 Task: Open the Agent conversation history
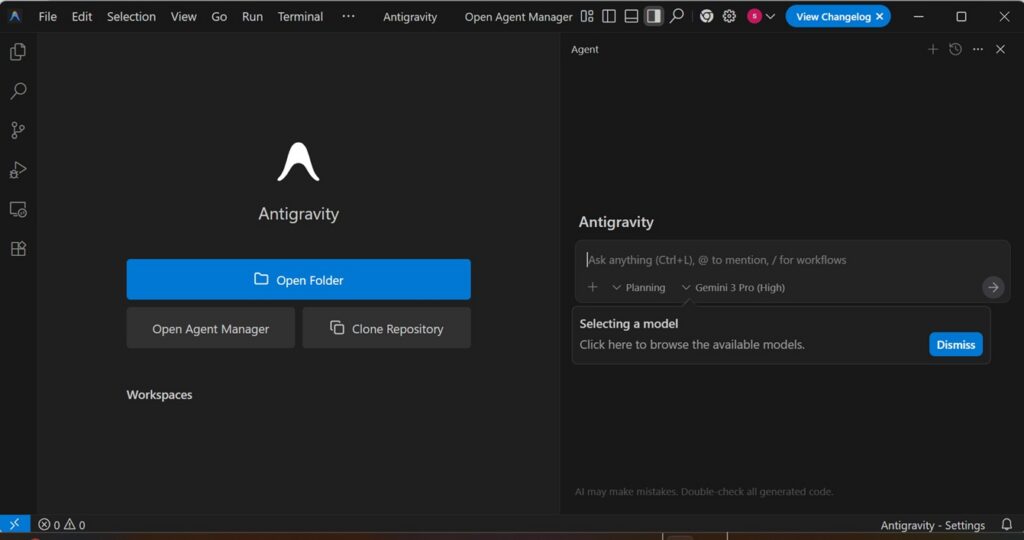click(x=955, y=49)
